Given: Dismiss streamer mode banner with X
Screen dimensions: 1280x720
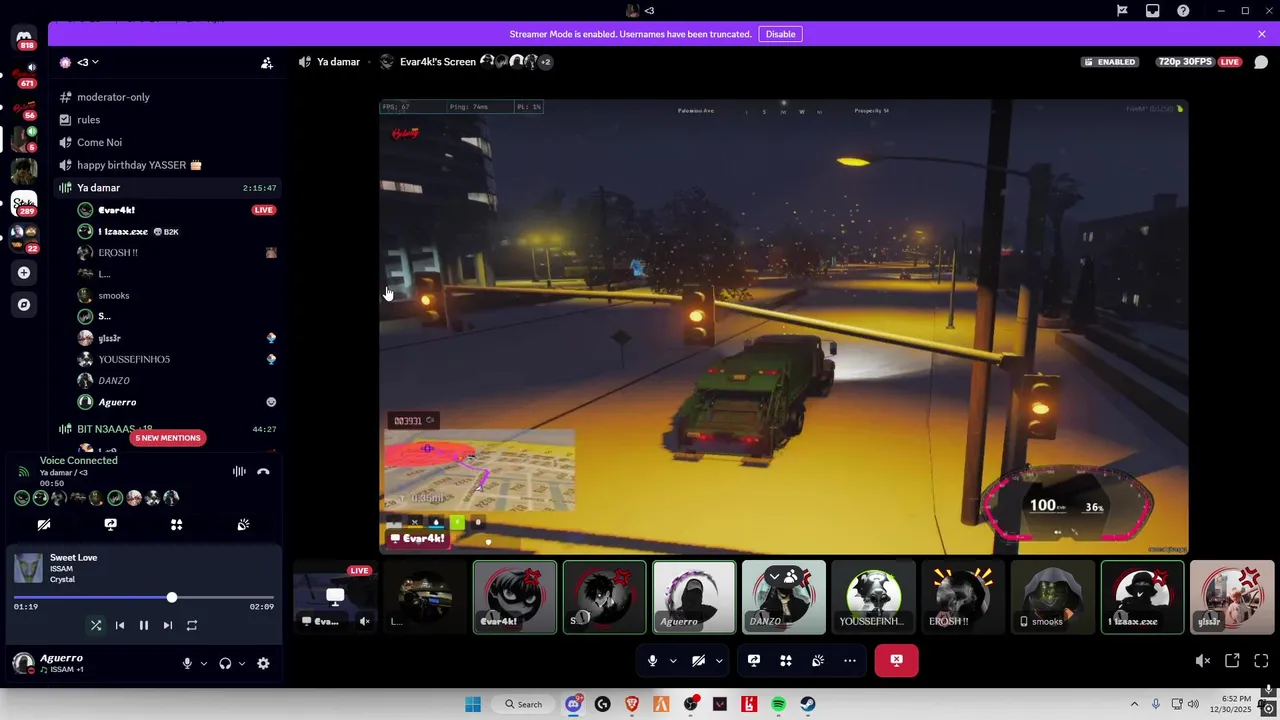Looking at the screenshot, I should [x=1262, y=34].
